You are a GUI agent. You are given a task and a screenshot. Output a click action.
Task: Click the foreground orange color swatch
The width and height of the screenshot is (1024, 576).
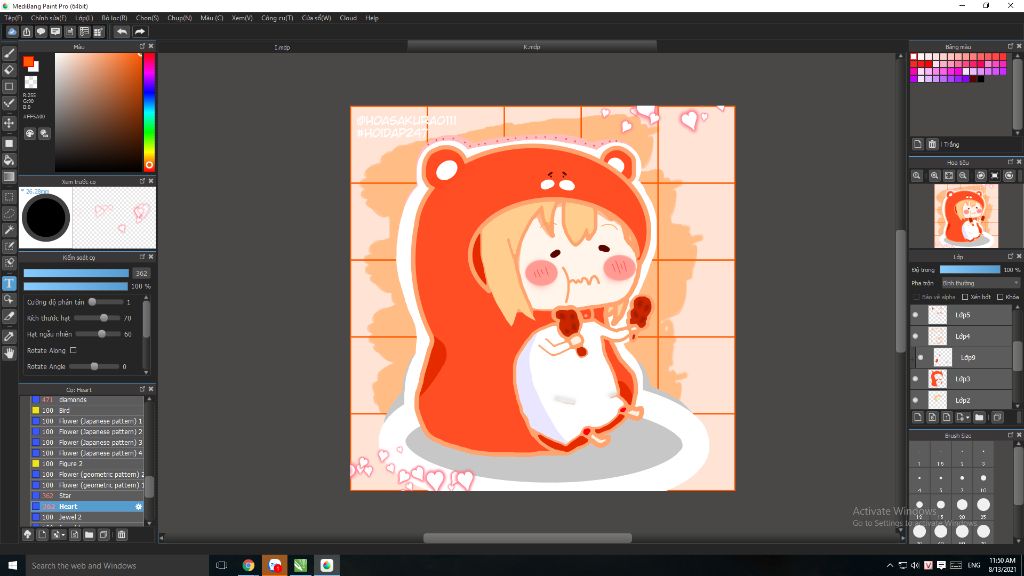coord(28,61)
